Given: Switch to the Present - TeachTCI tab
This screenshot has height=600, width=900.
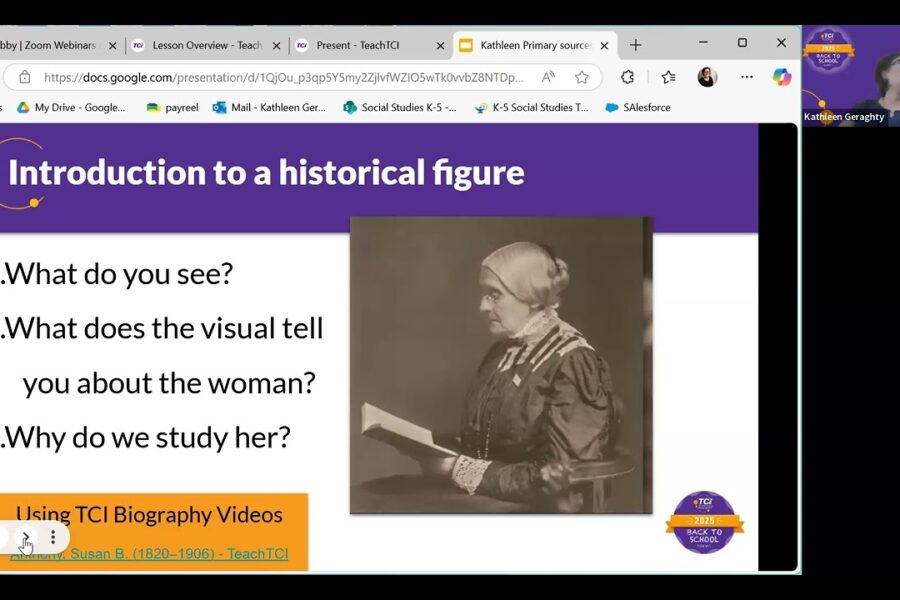Looking at the screenshot, I should click(x=370, y=45).
